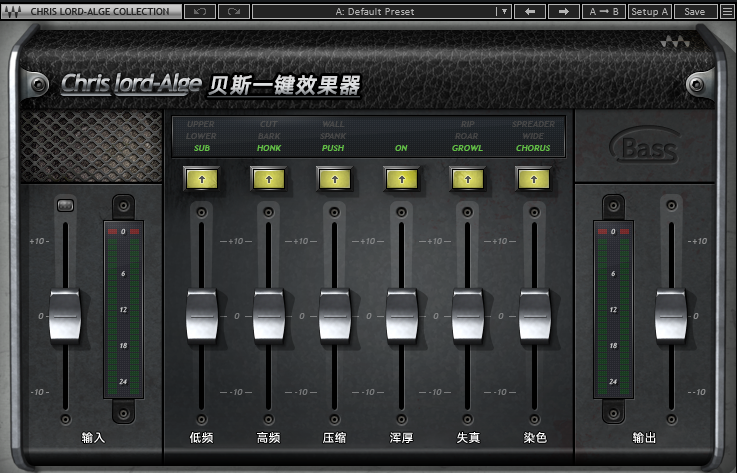Select CUT mode label in display
Viewport: 737px width, 473px height.
point(268,124)
